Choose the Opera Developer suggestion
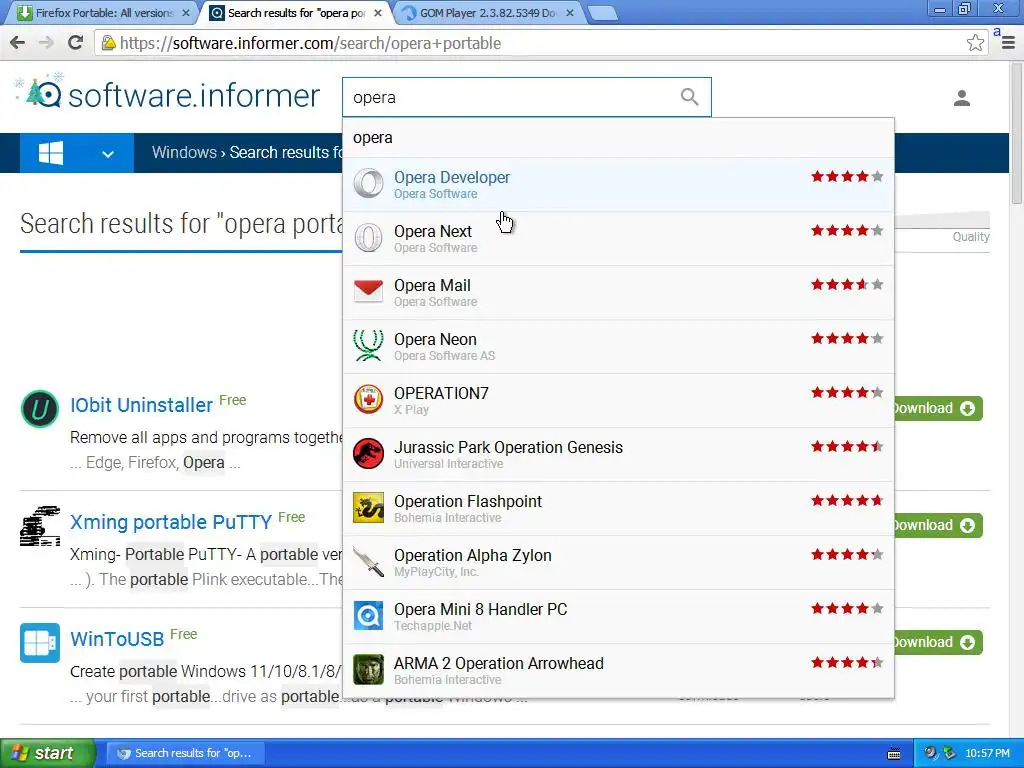Image resolution: width=1024 pixels, height=768 pixels. click(618, 184)
